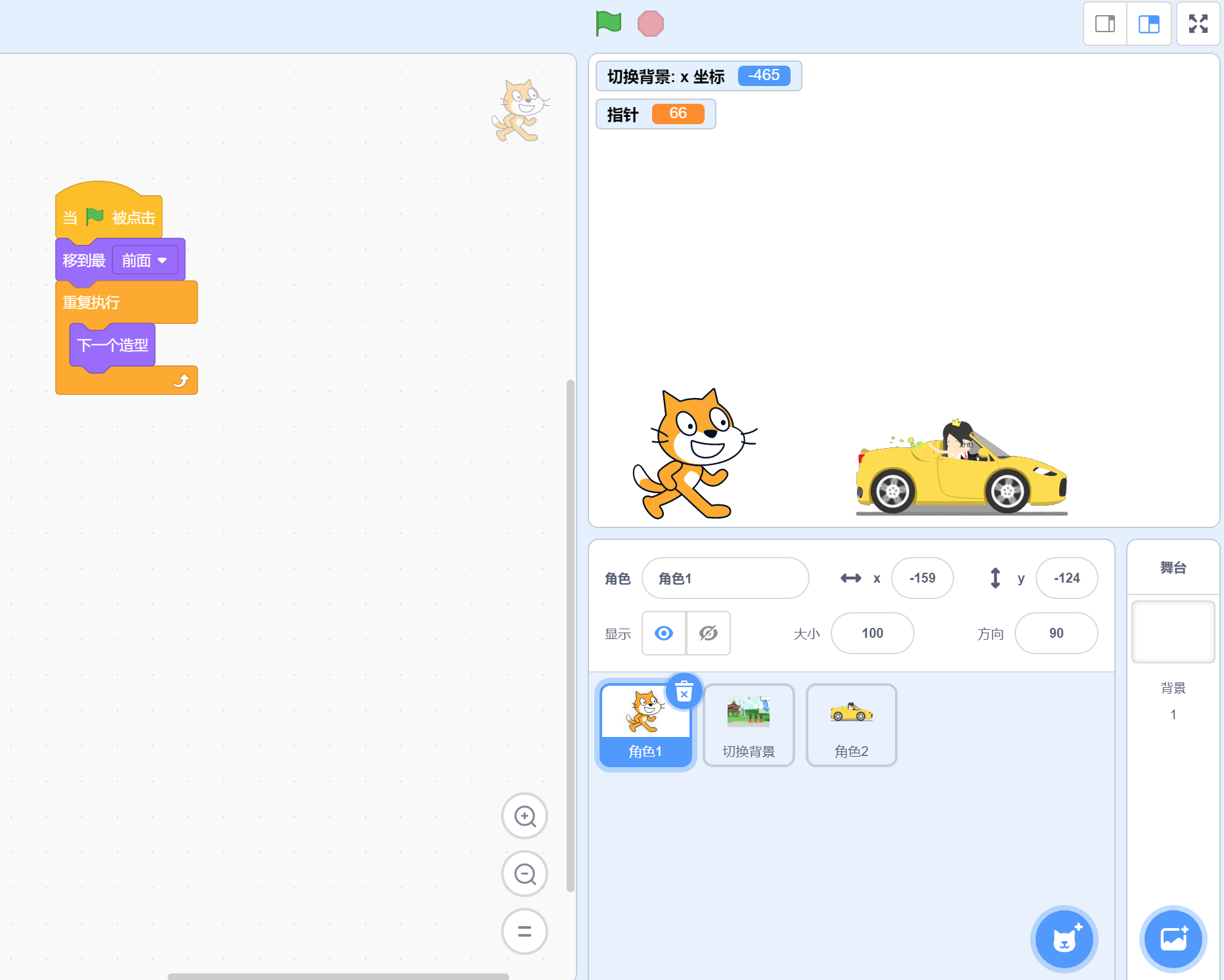
Task: Open the choose a sprite button
Action: pyautogui.click(x=1064, y=939)
